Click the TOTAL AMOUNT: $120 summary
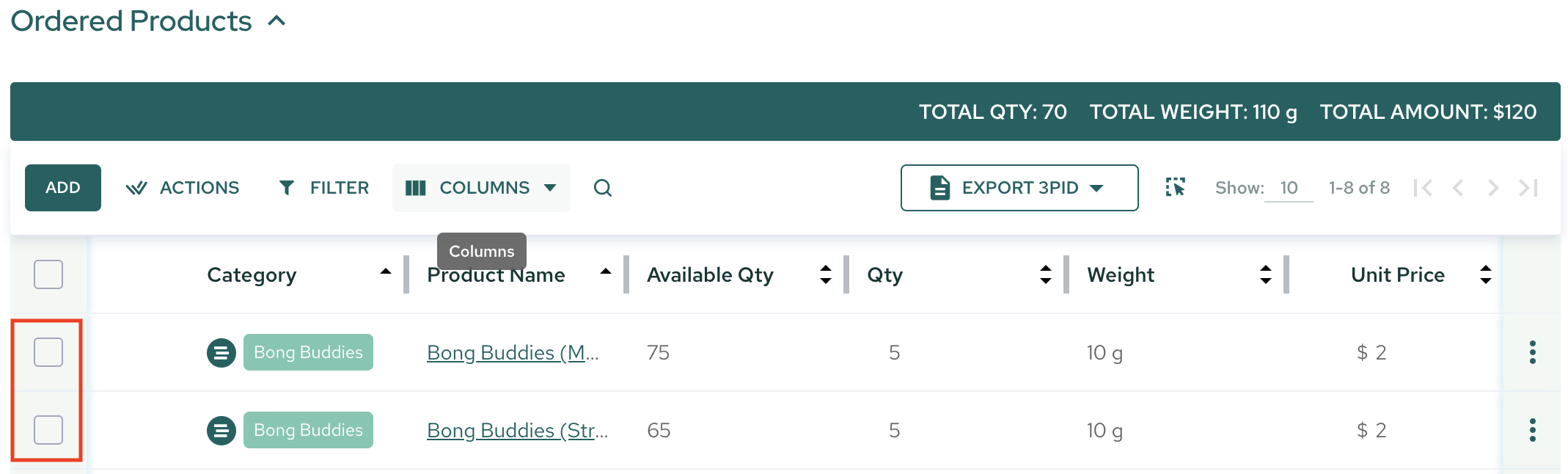Viewport: 1568px width, 474px height. coord(1428,112)
